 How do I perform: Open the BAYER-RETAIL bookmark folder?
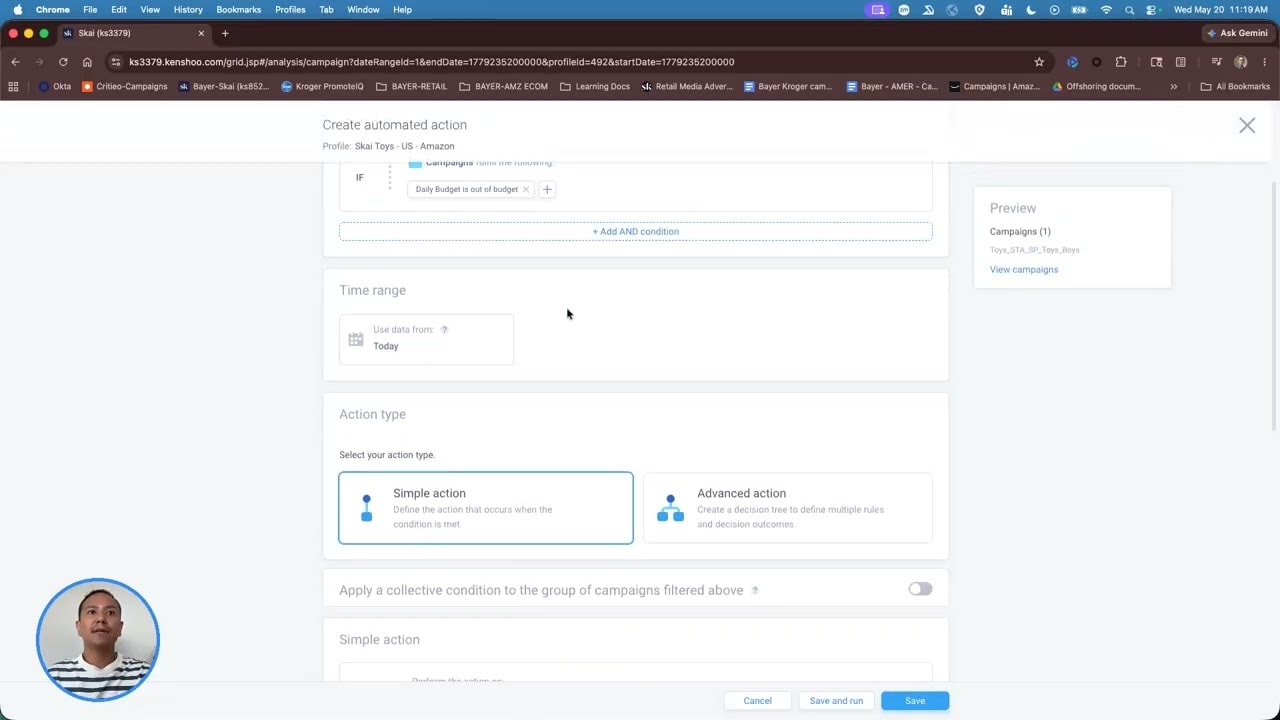(x=411, y=87)
